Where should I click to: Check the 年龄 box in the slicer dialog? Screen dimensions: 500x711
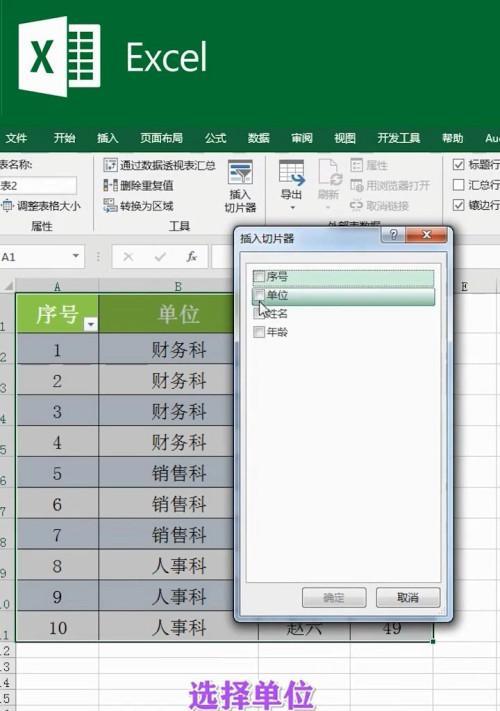click(x=259, y=332)
